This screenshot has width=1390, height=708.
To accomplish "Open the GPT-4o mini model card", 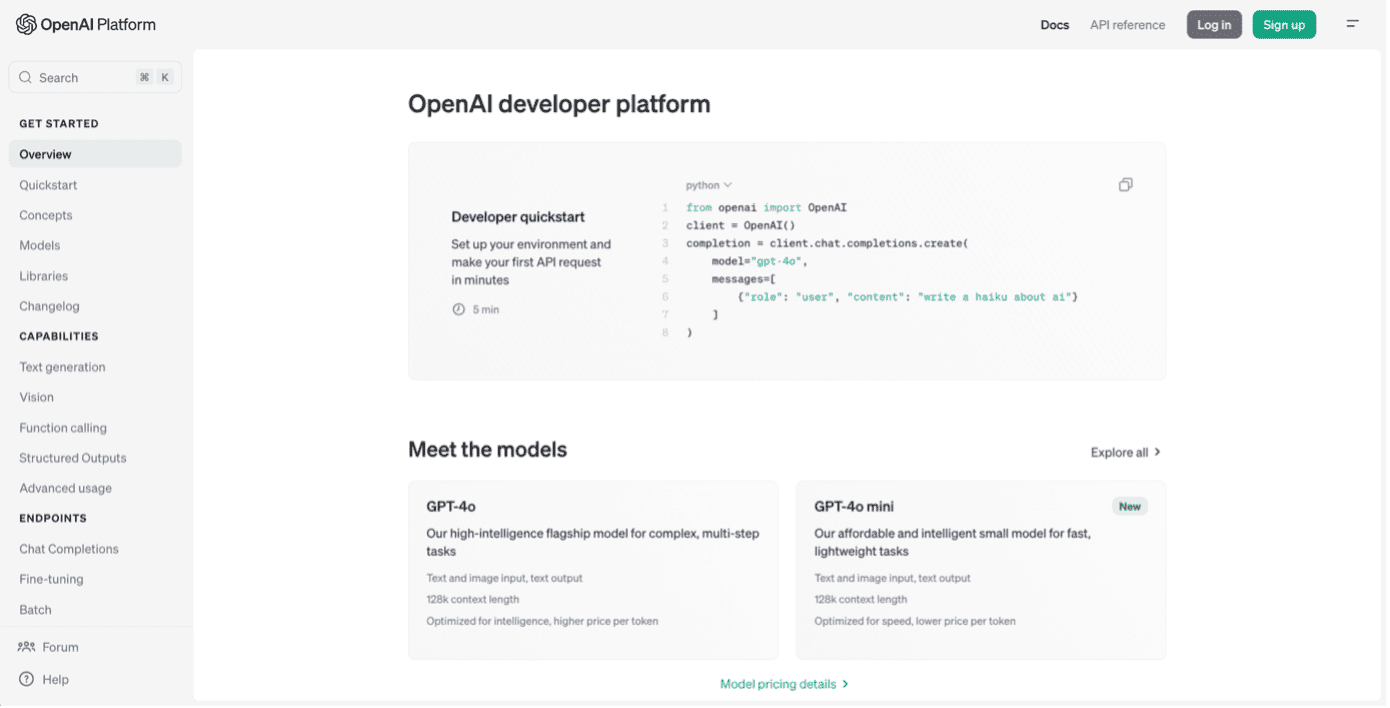I will [981, 570].
